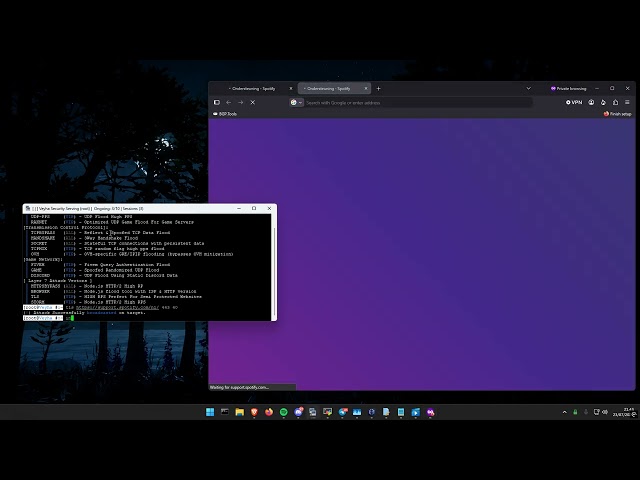Minimize the terminal window
The width and height of the screenshot is (640, 480).
coord(239,209)
